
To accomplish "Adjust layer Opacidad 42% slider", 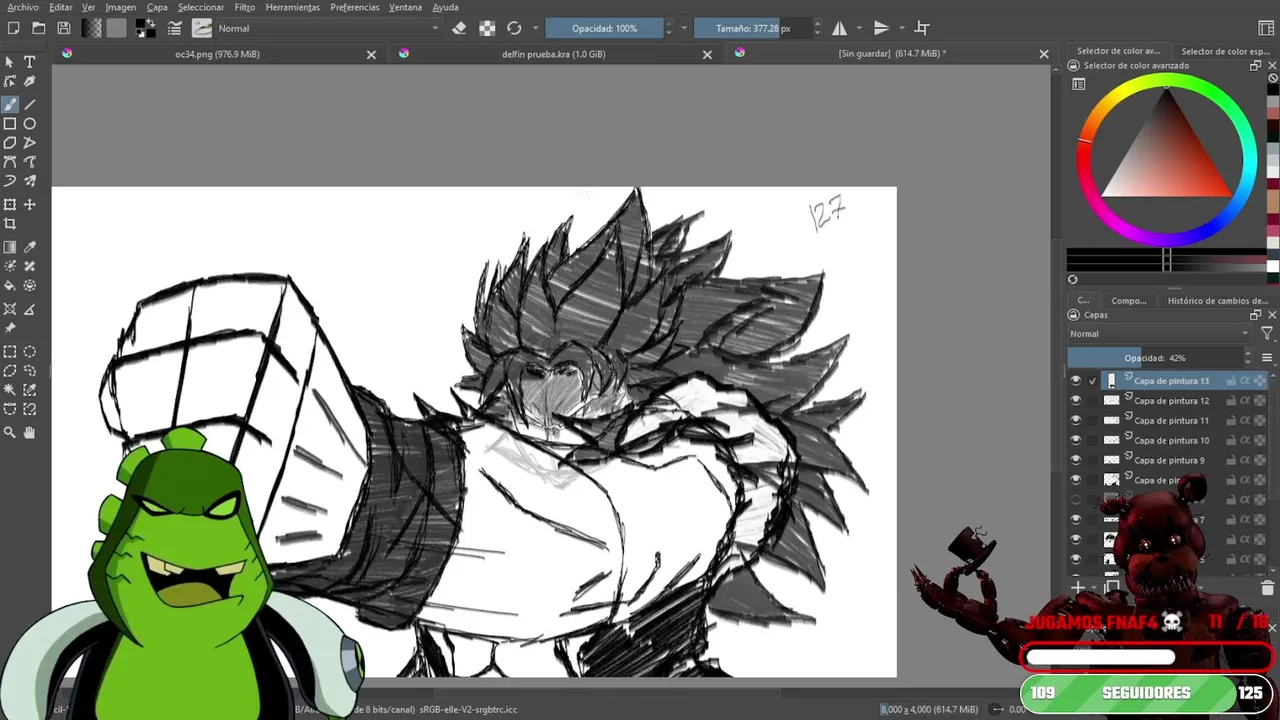I will [1154, 358].
